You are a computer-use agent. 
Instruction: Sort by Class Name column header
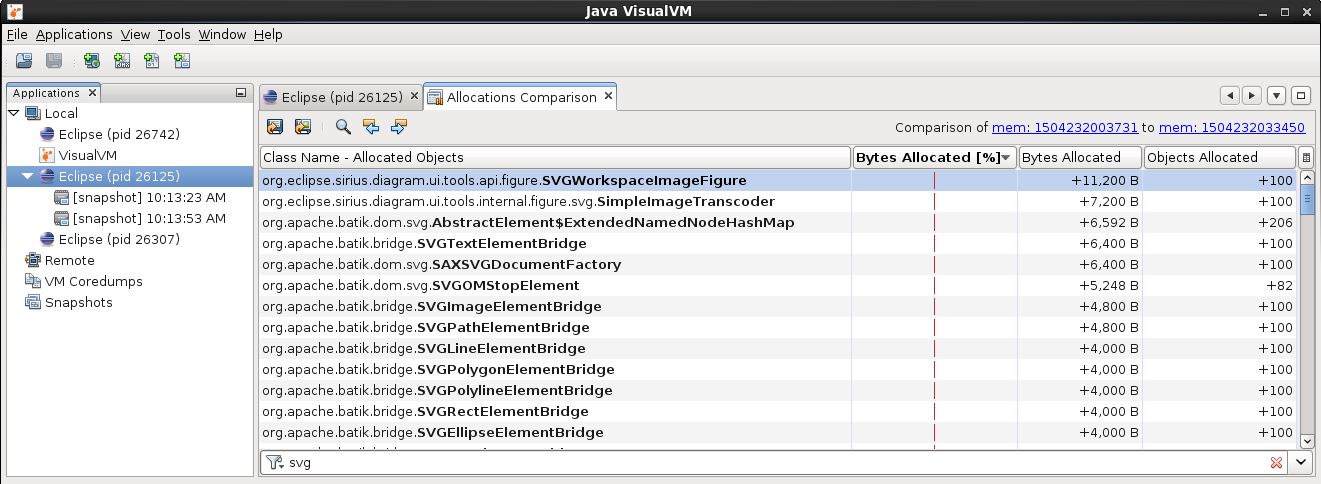(x=555, y=157)
